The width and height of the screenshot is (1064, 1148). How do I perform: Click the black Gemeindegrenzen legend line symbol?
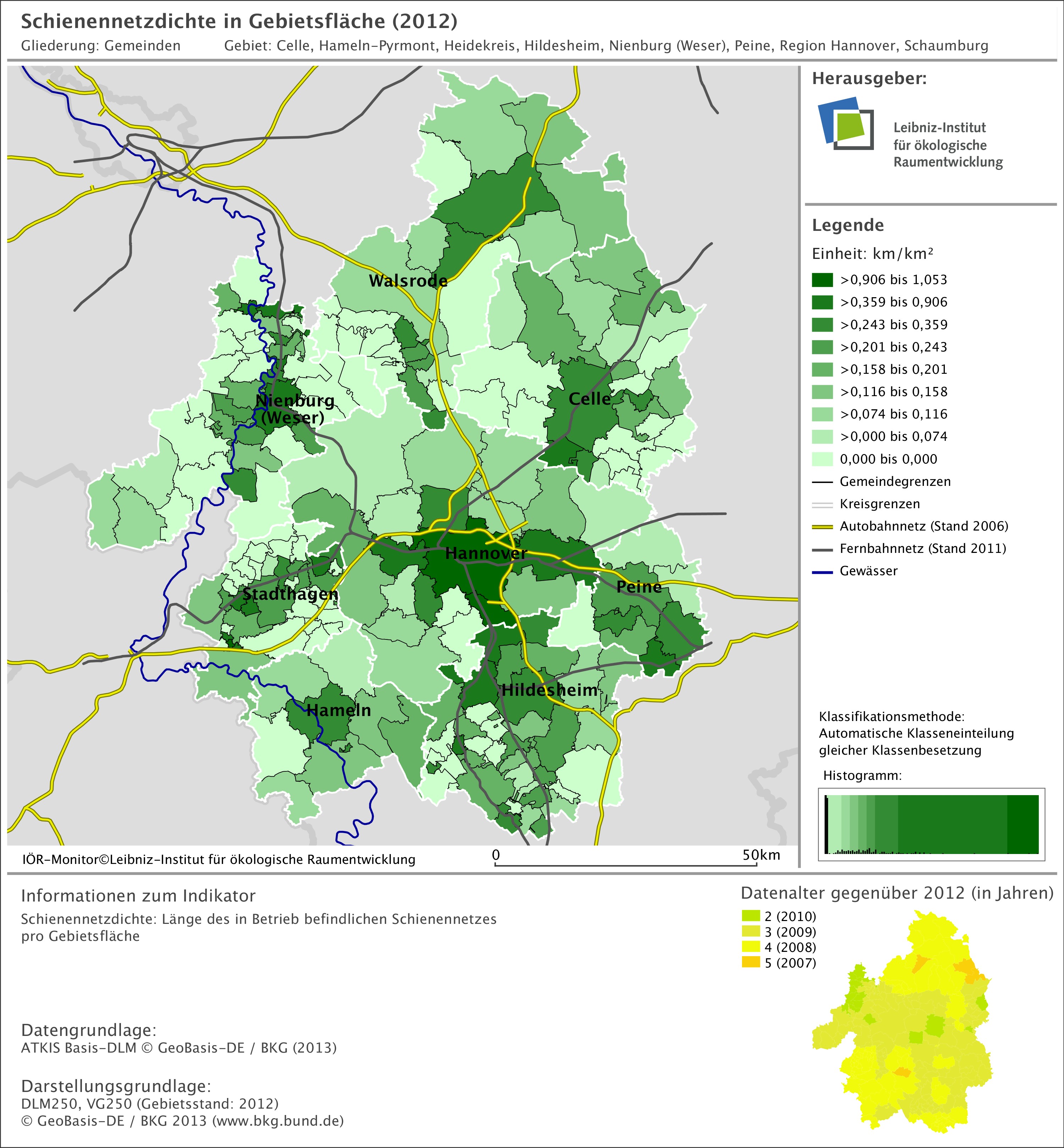click(x=822, y=481)
